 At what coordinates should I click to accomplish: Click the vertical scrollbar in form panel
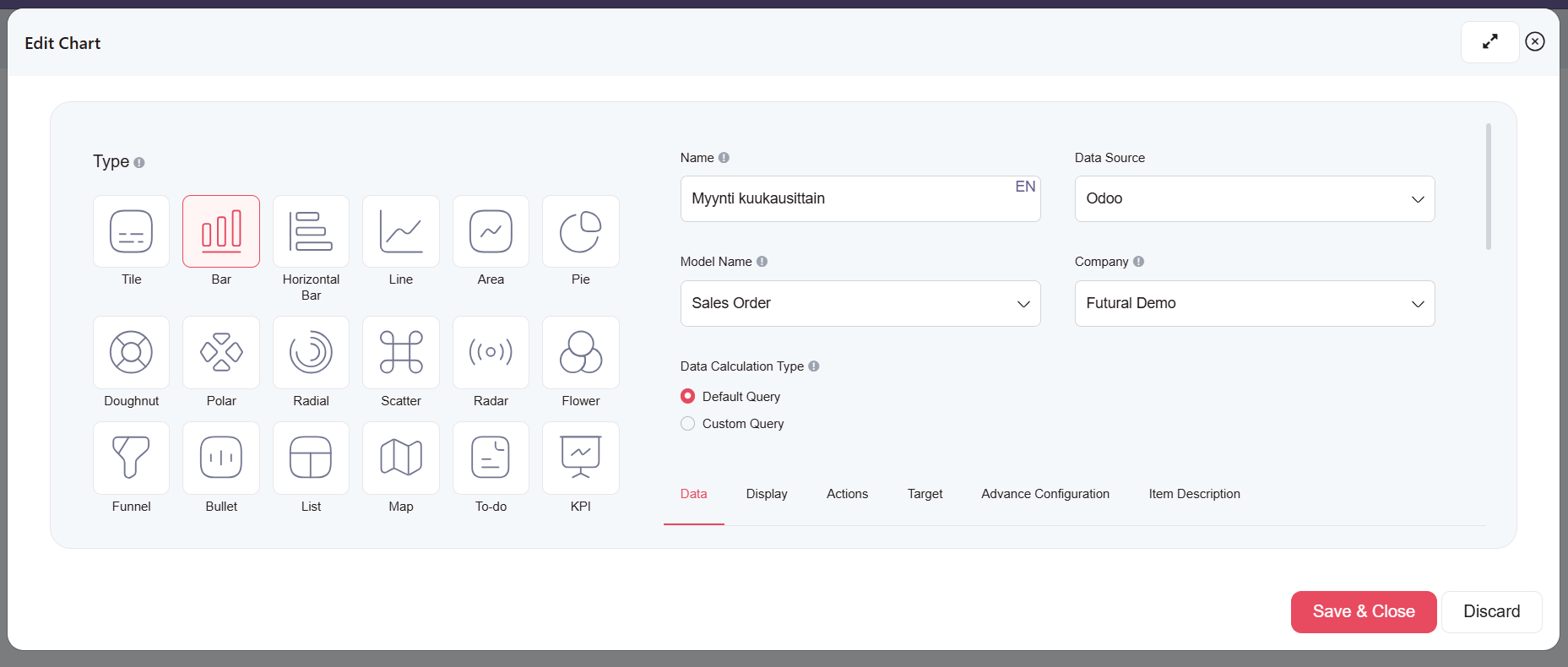point(1488,187)
